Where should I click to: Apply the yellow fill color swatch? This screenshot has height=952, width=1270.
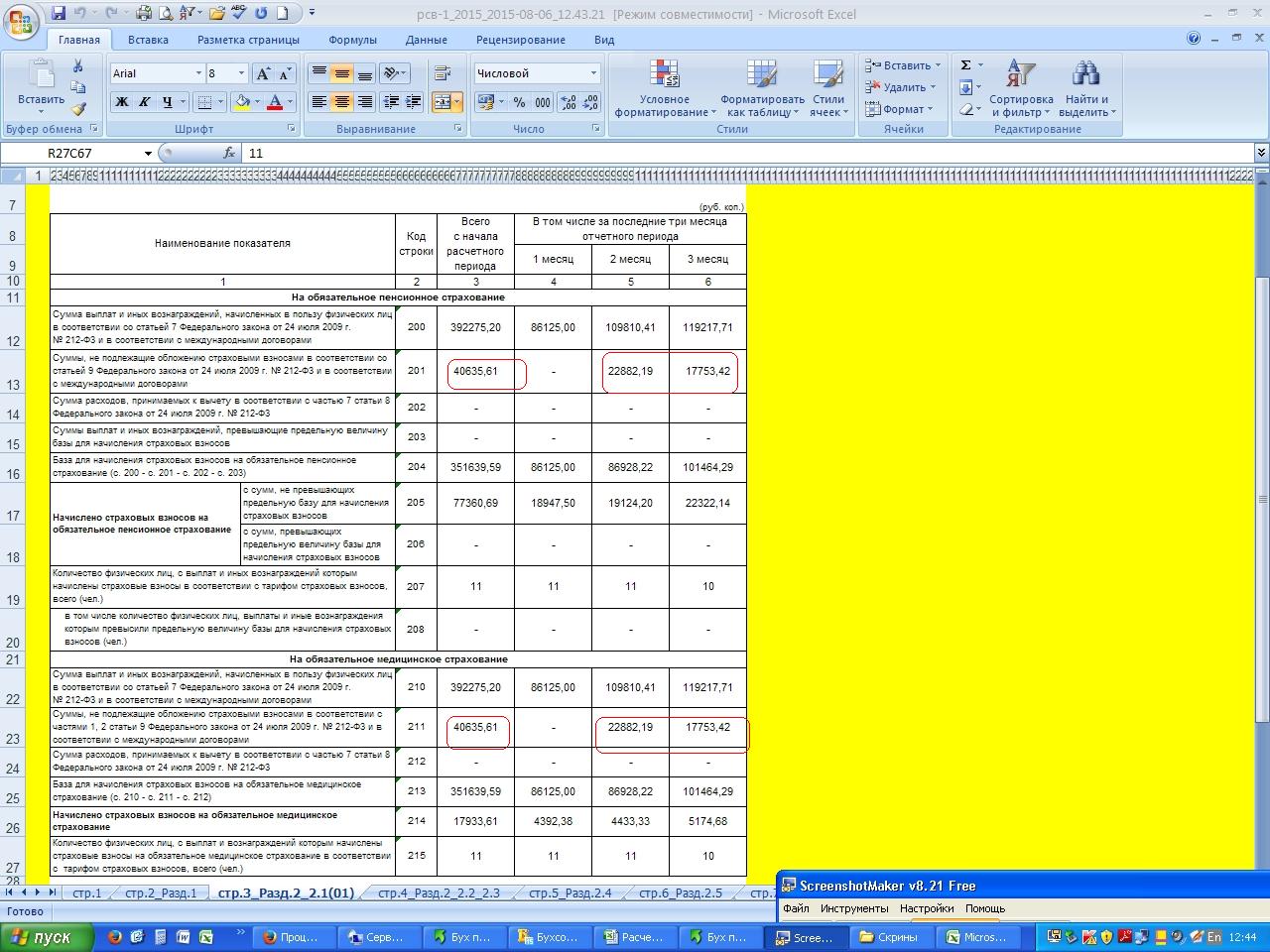pos(241,102)
